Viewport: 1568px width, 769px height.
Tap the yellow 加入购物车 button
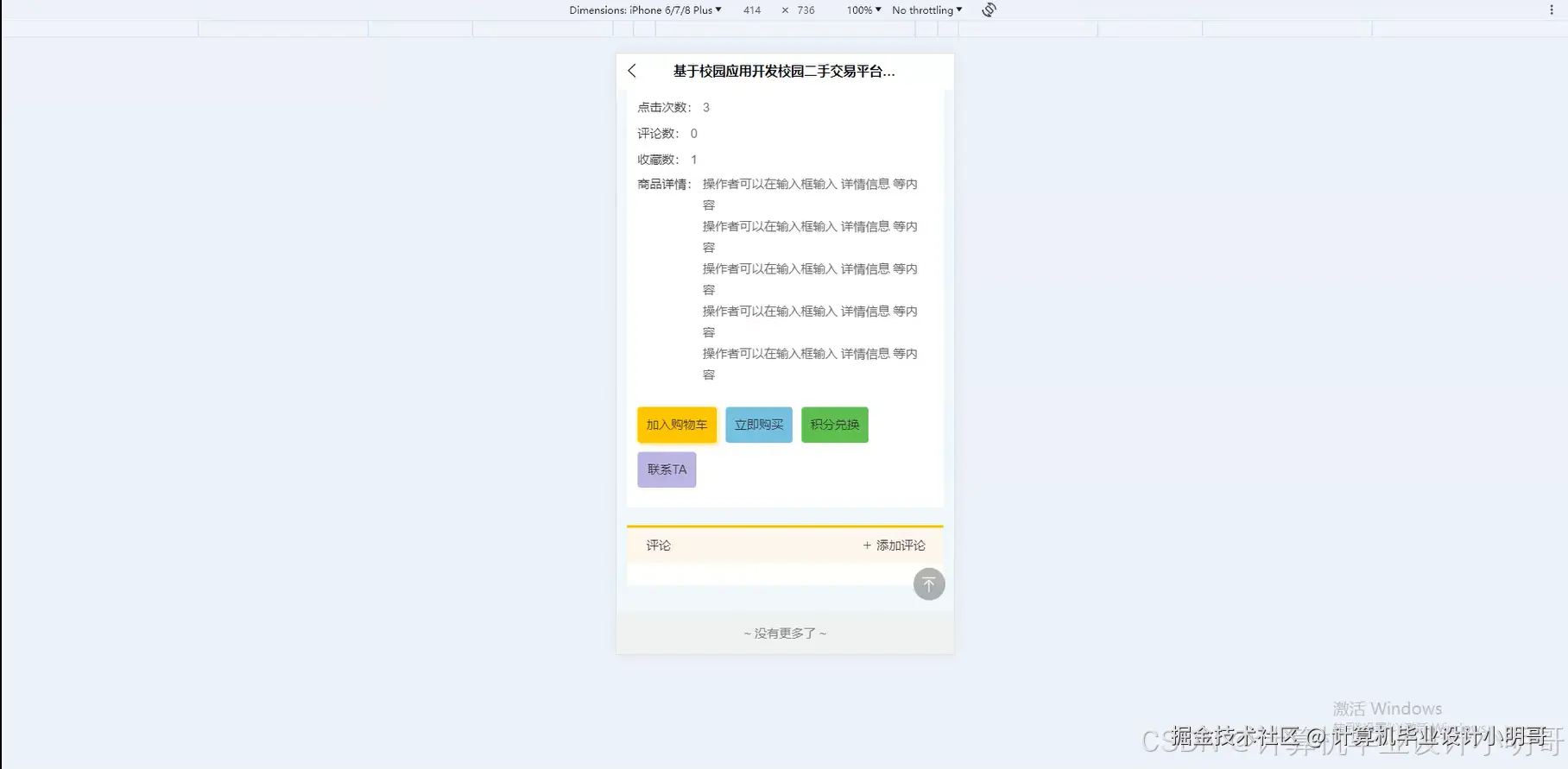tap(677, 425)
